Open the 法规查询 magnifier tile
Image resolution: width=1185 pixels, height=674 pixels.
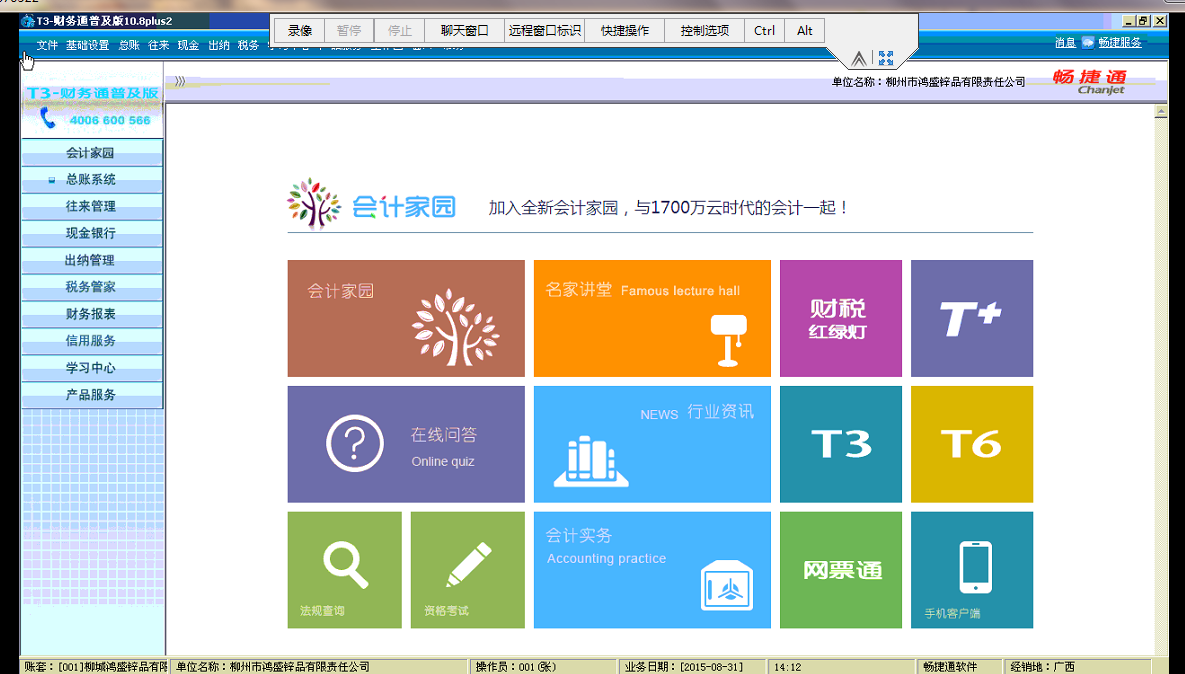pyautogui.click(x=345, y=570)
